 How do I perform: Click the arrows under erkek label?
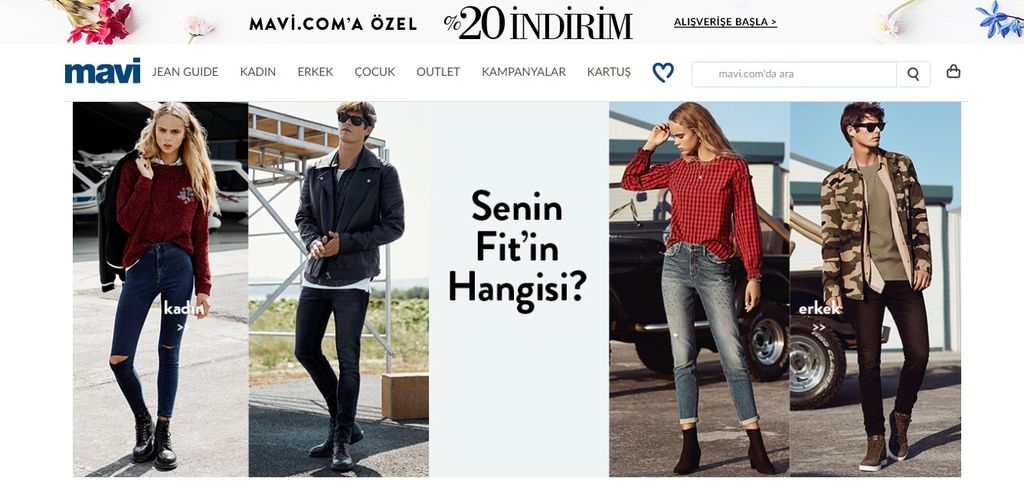818,327
